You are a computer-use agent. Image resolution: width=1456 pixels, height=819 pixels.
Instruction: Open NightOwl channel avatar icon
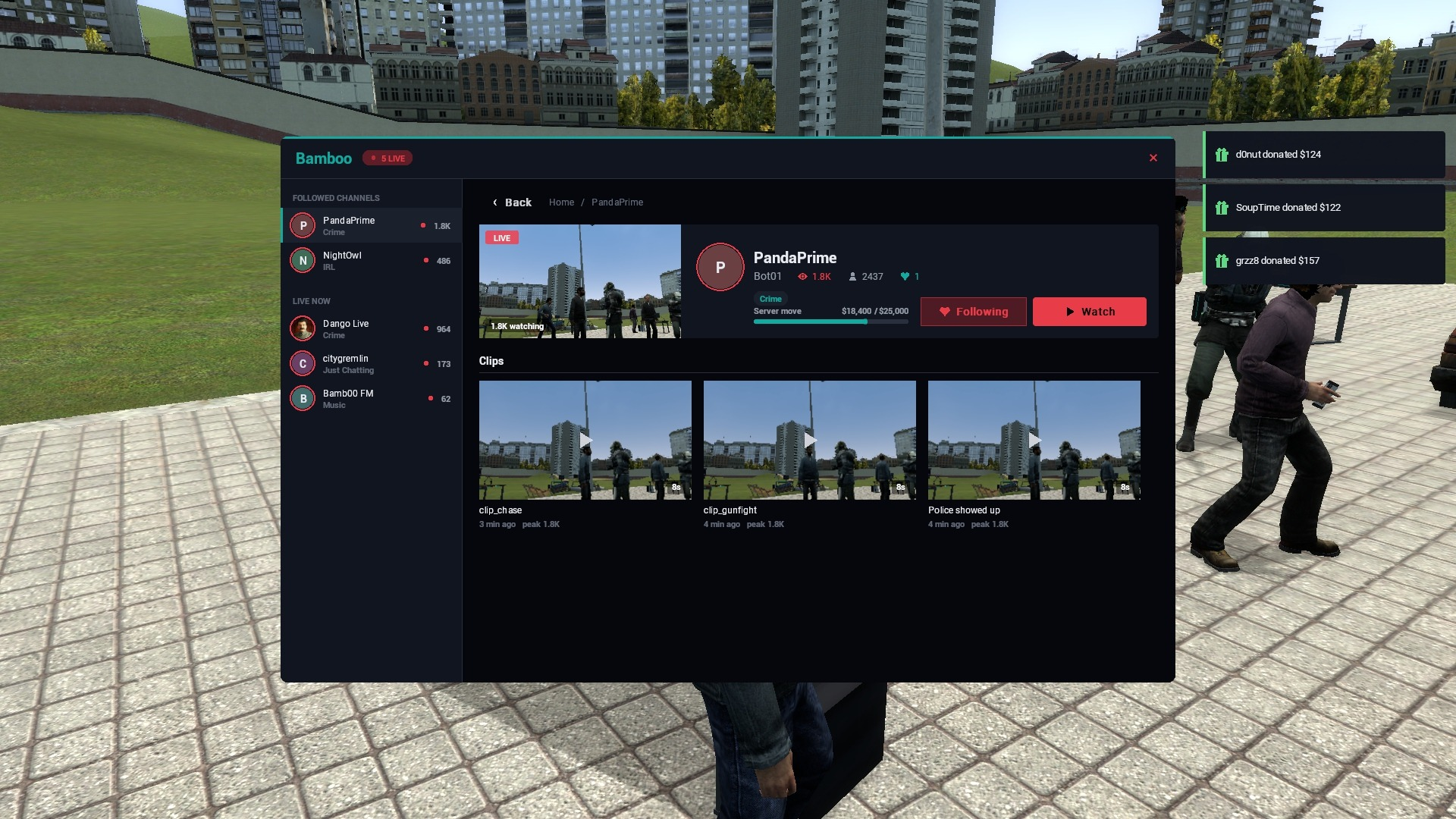coord(303,260)
